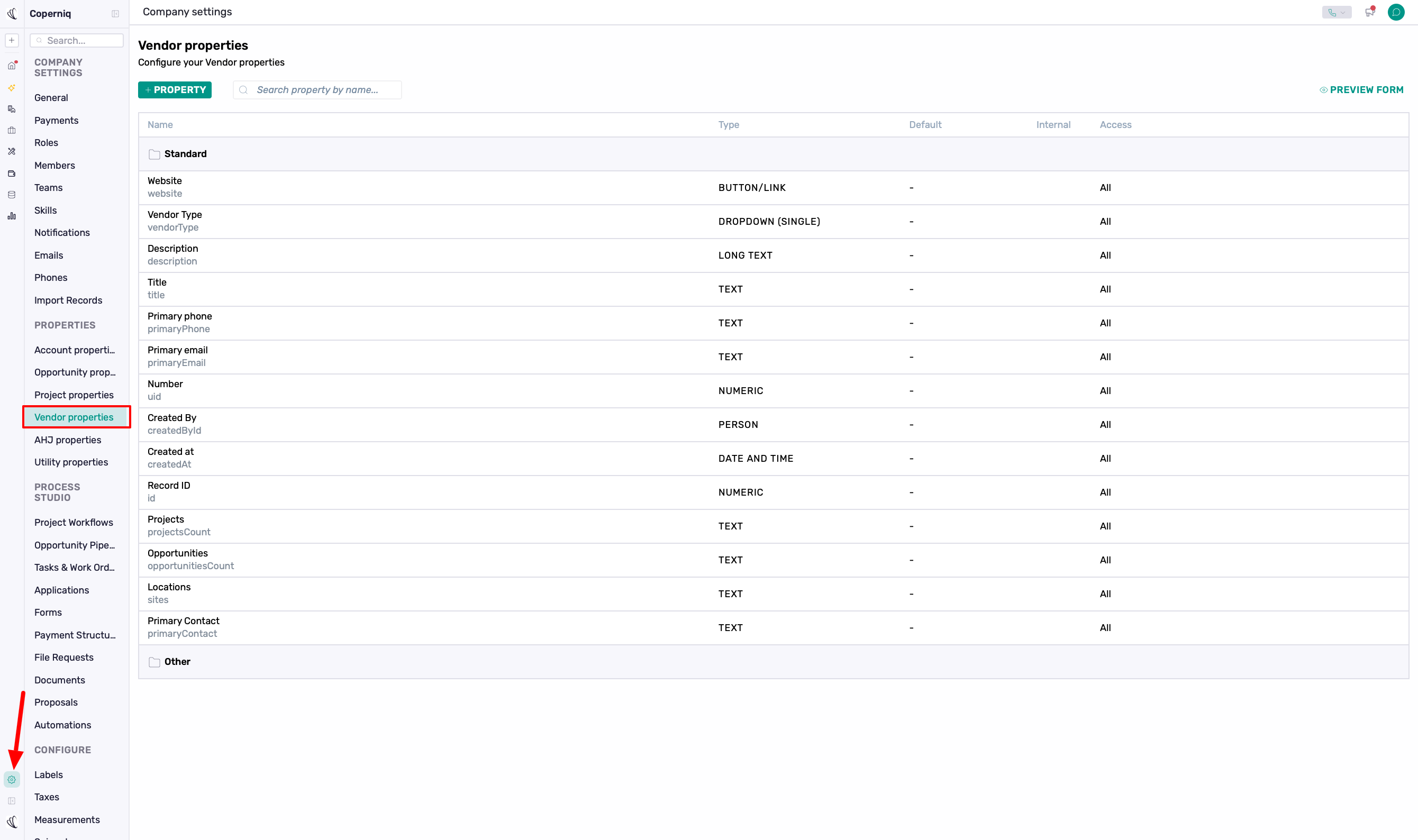Image resolution: width=1418 pixels, height=840 pixels.
Task: Select the wrench and screwdriver tools icon
Action: click(11, 152)
